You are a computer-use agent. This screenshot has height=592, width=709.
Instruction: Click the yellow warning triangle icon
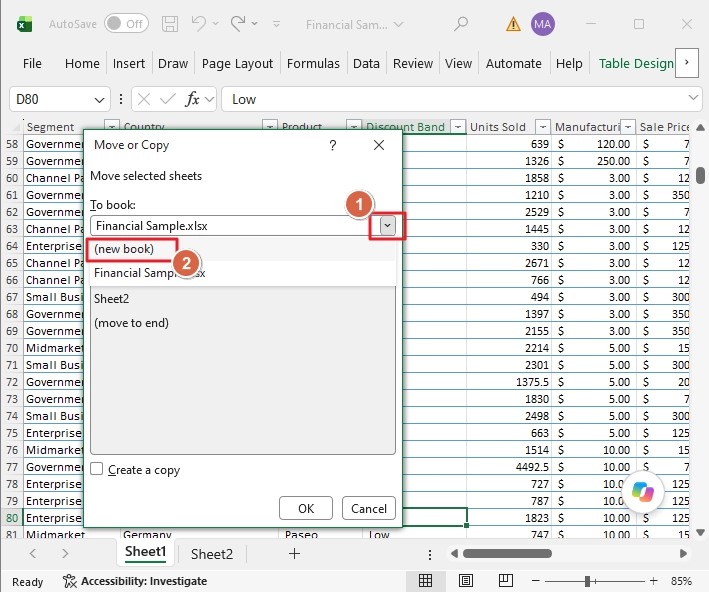click(x=513, y=24)
